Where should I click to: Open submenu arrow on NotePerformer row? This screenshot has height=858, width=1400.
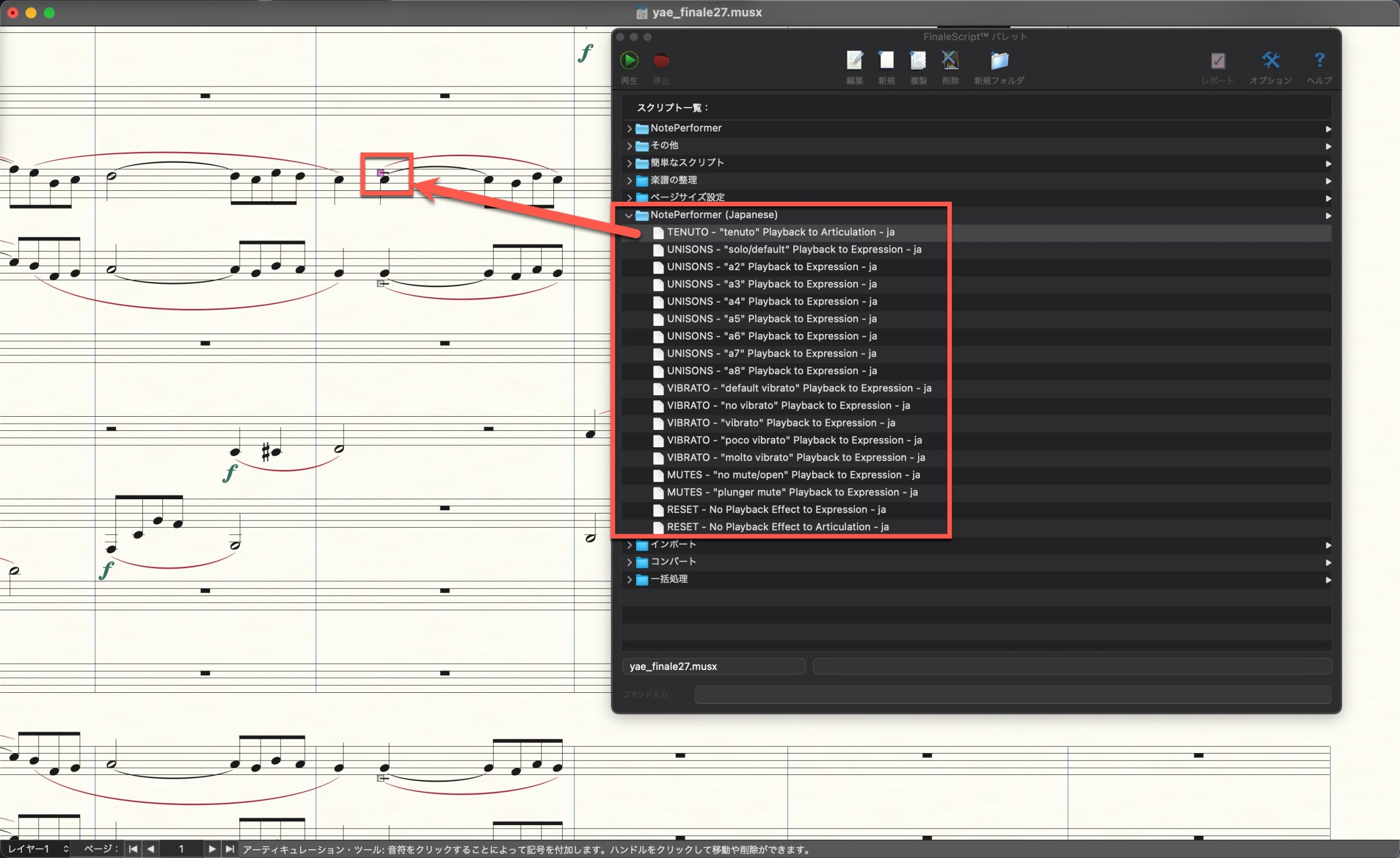pyautogui.click(x=1328, y=129)
